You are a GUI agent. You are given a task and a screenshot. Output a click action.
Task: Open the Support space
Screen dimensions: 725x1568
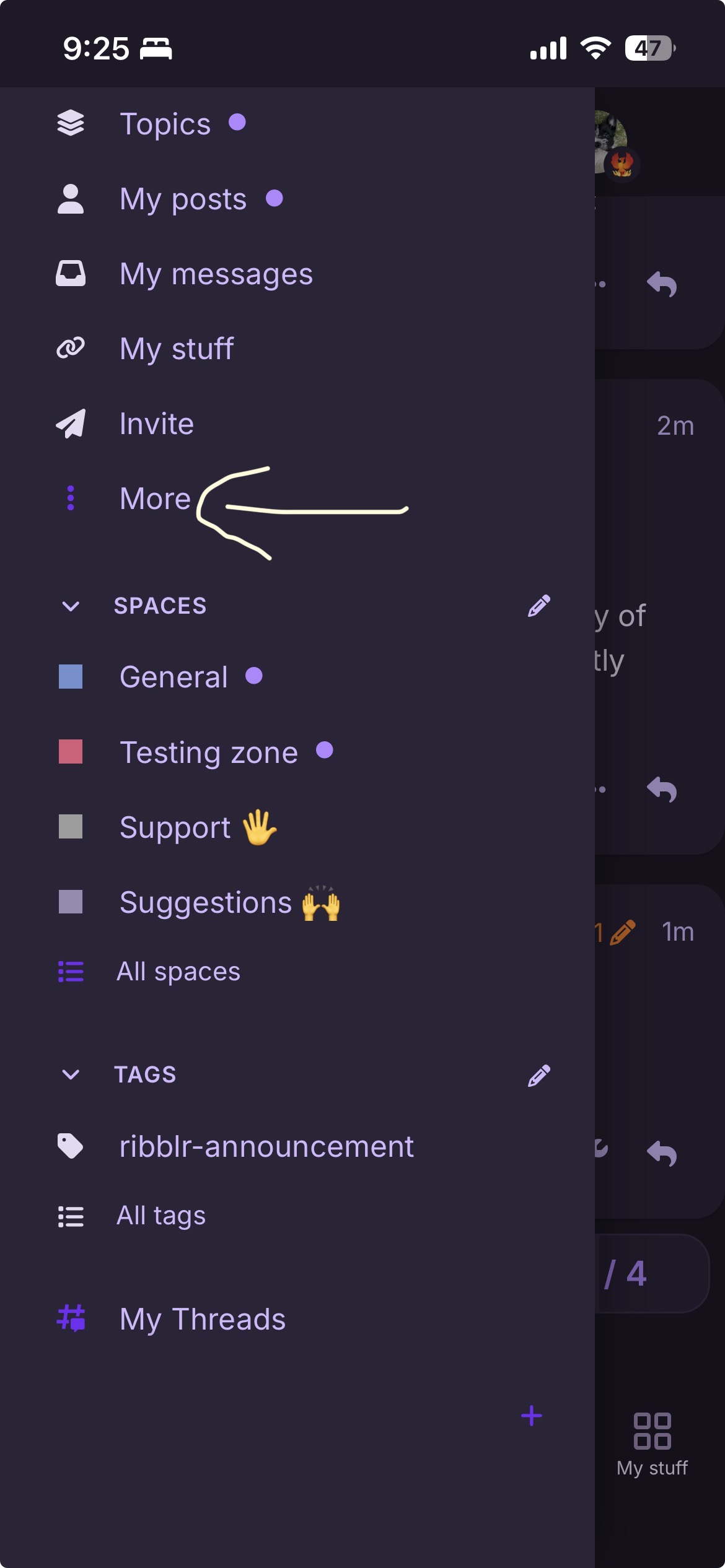(x=175, y=827)
